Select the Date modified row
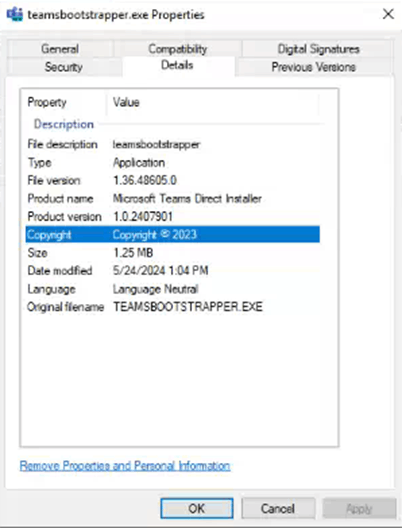 pos(173,270)
